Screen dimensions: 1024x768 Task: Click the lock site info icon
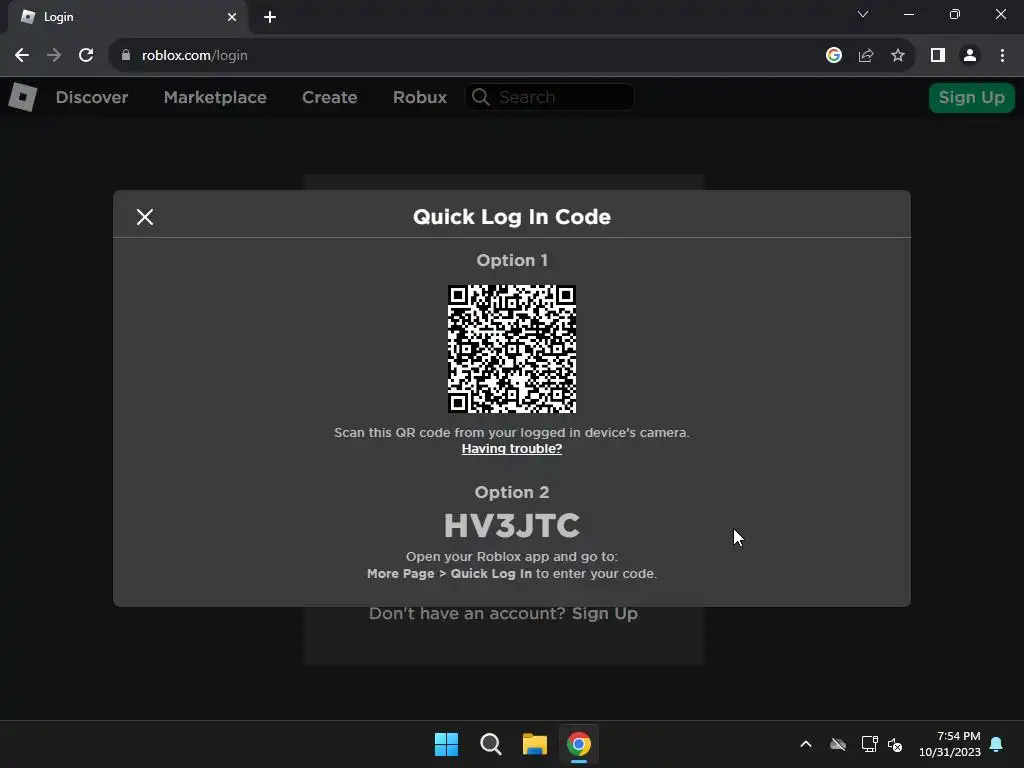pos(126,56)
